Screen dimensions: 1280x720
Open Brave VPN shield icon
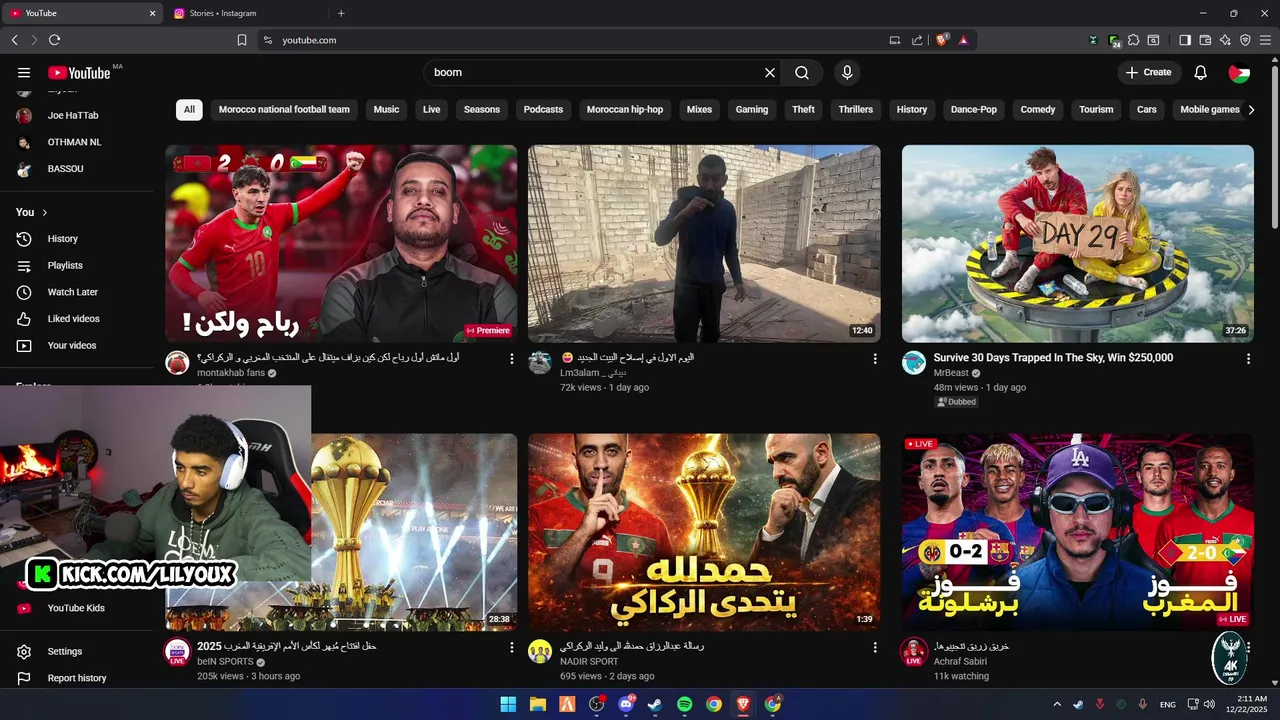(x=1245, y=40)
